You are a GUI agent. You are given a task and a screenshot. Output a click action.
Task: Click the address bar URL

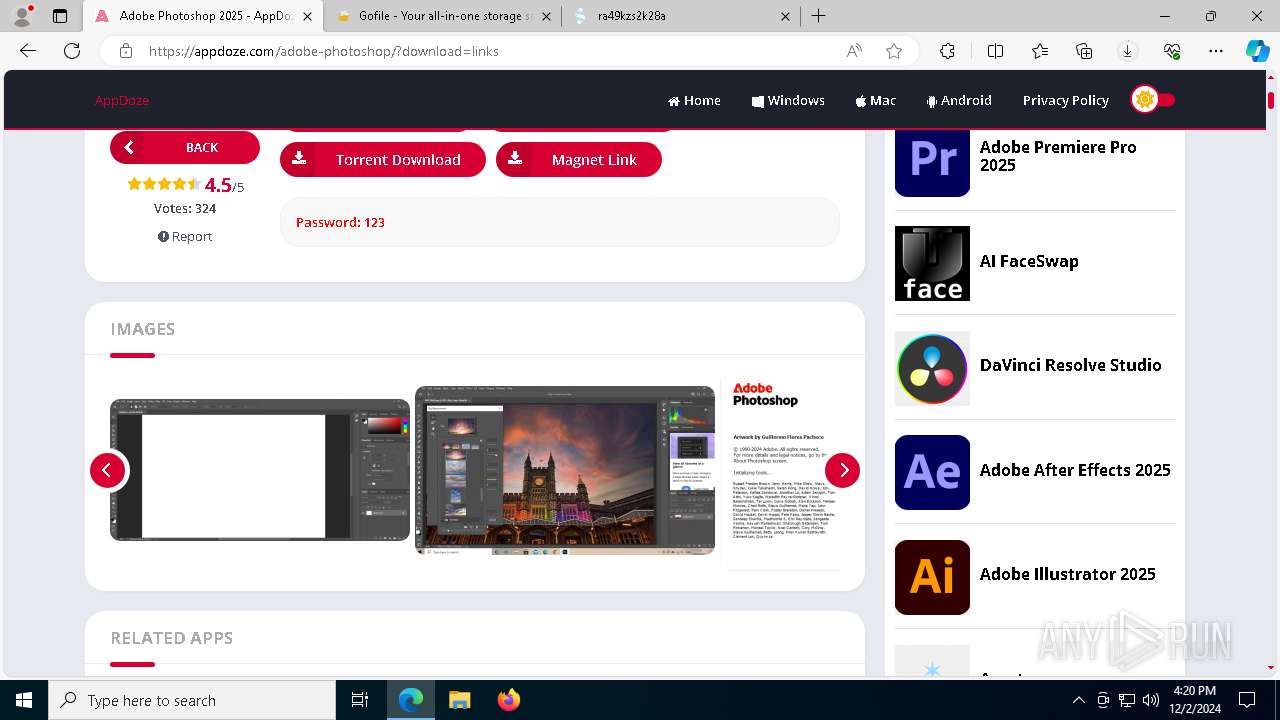(323, 51)
